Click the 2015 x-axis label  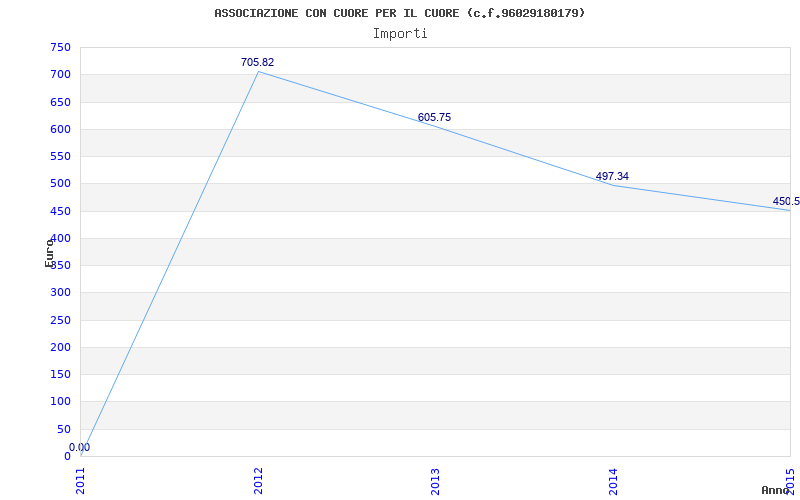tap(790, 481)
